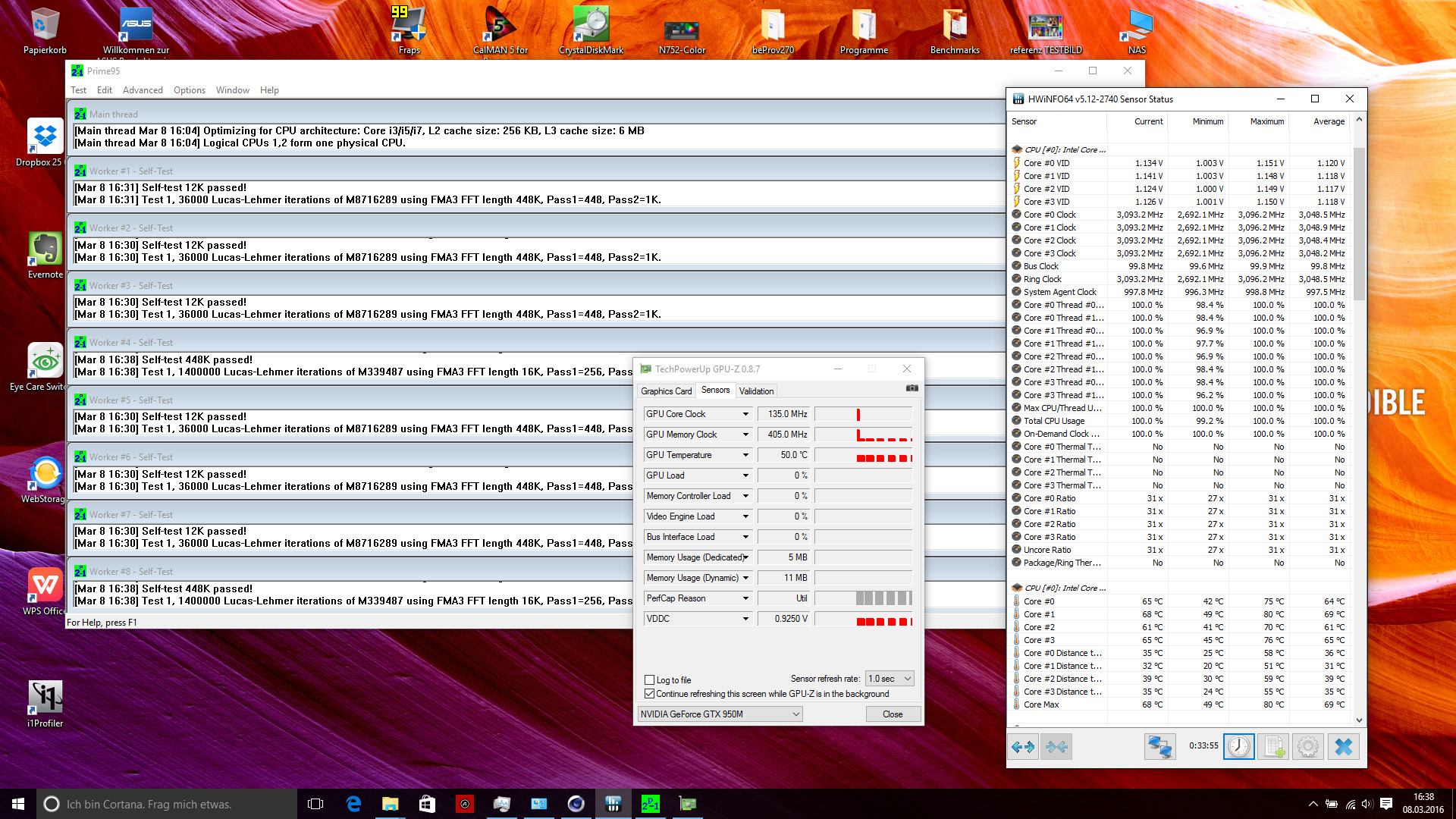The height and width of the screenshot is (819, 1456).
Task: Switch to GPU-Z Graphics Card tab
Action: (666, 391)
